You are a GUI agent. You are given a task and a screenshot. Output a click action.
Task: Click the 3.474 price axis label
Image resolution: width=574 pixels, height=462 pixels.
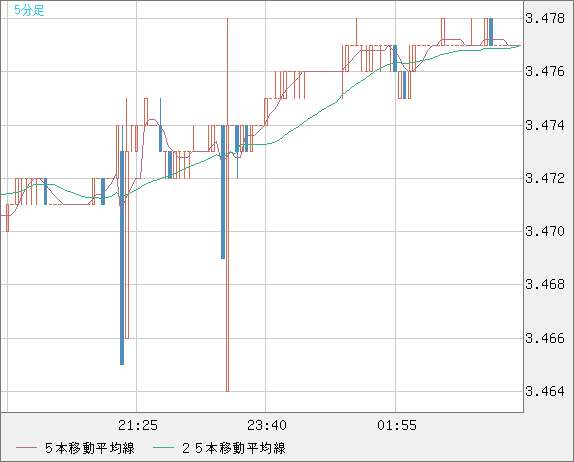545,126
